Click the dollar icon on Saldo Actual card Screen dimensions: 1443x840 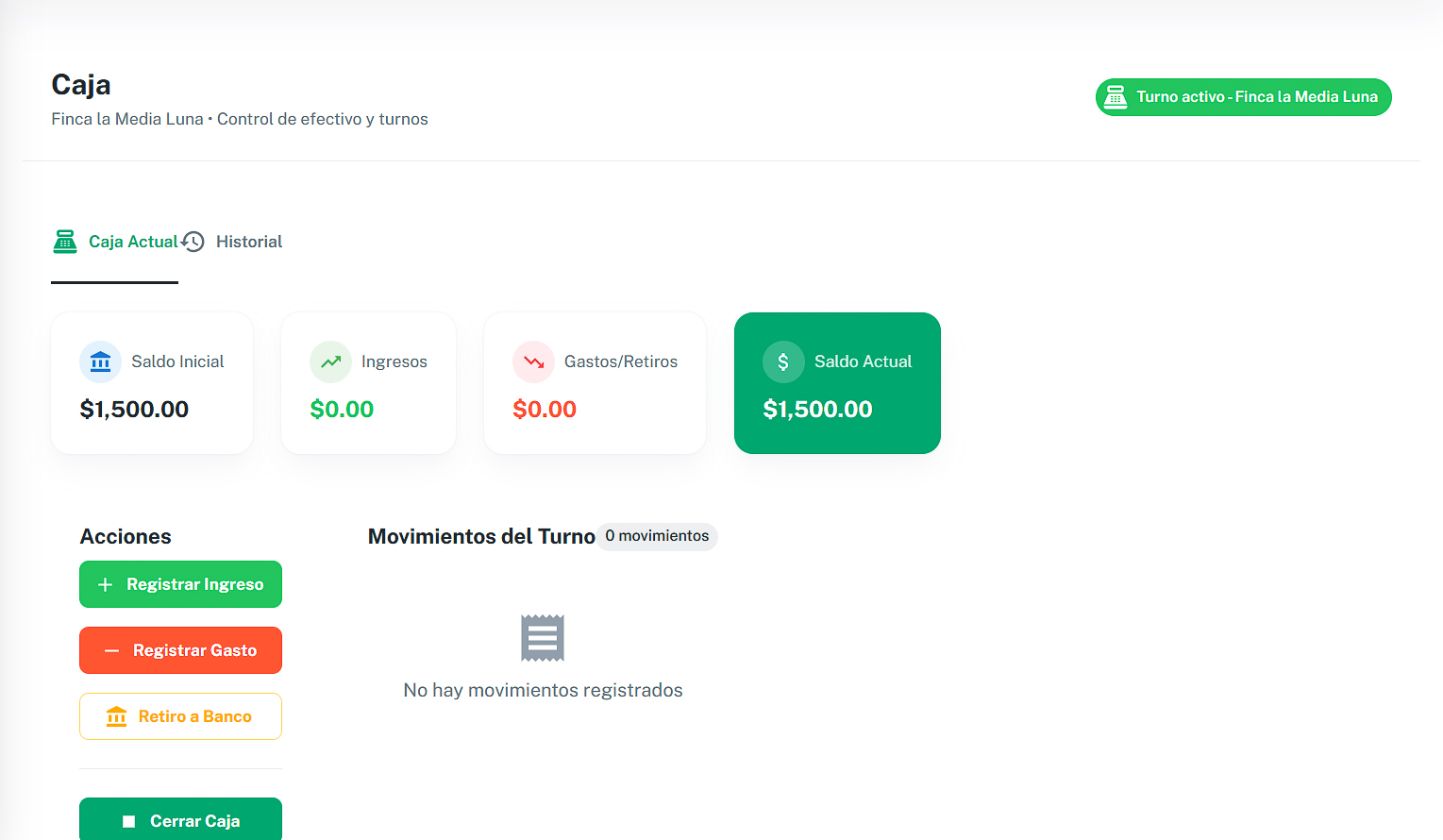pos(783,361)
